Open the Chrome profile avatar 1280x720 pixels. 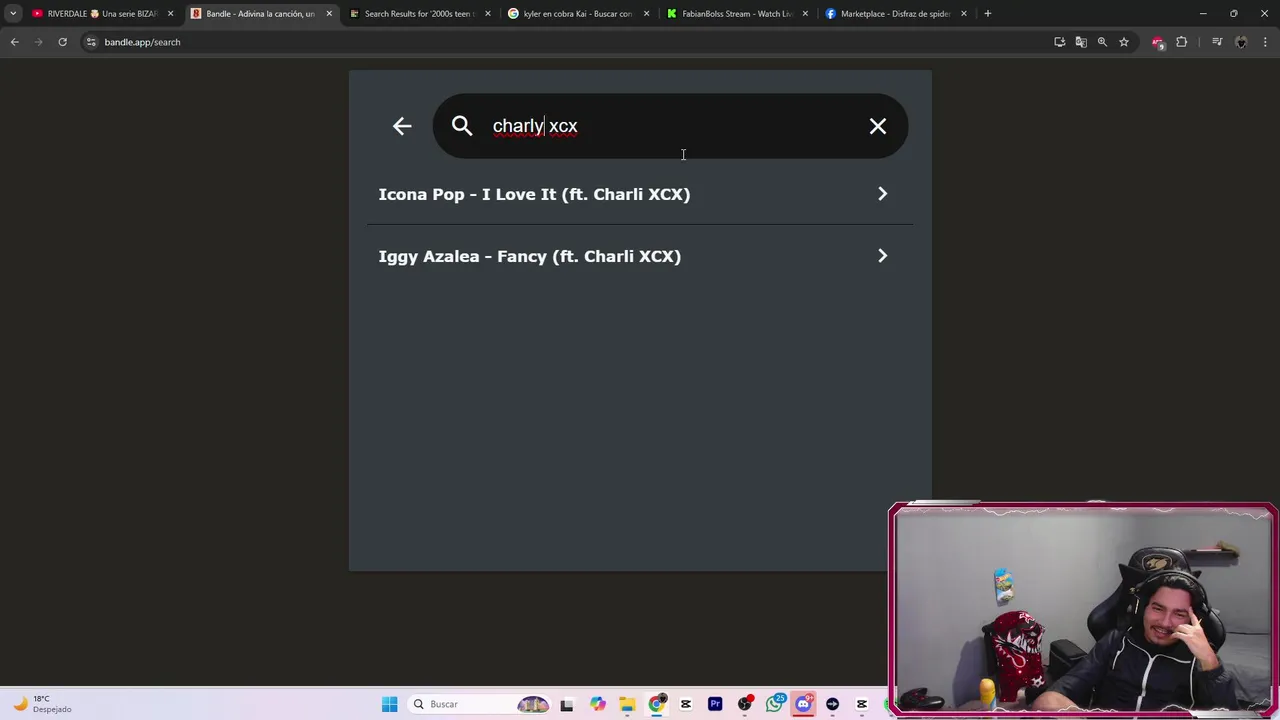(x=1241, y=42)
